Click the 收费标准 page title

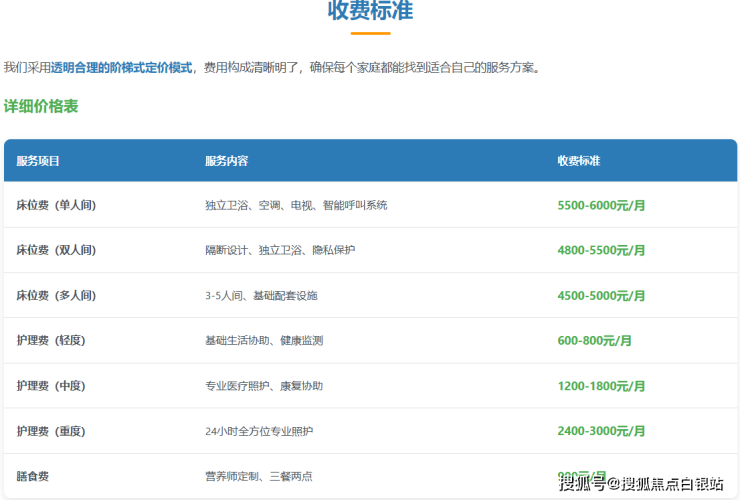pos(370,12)
